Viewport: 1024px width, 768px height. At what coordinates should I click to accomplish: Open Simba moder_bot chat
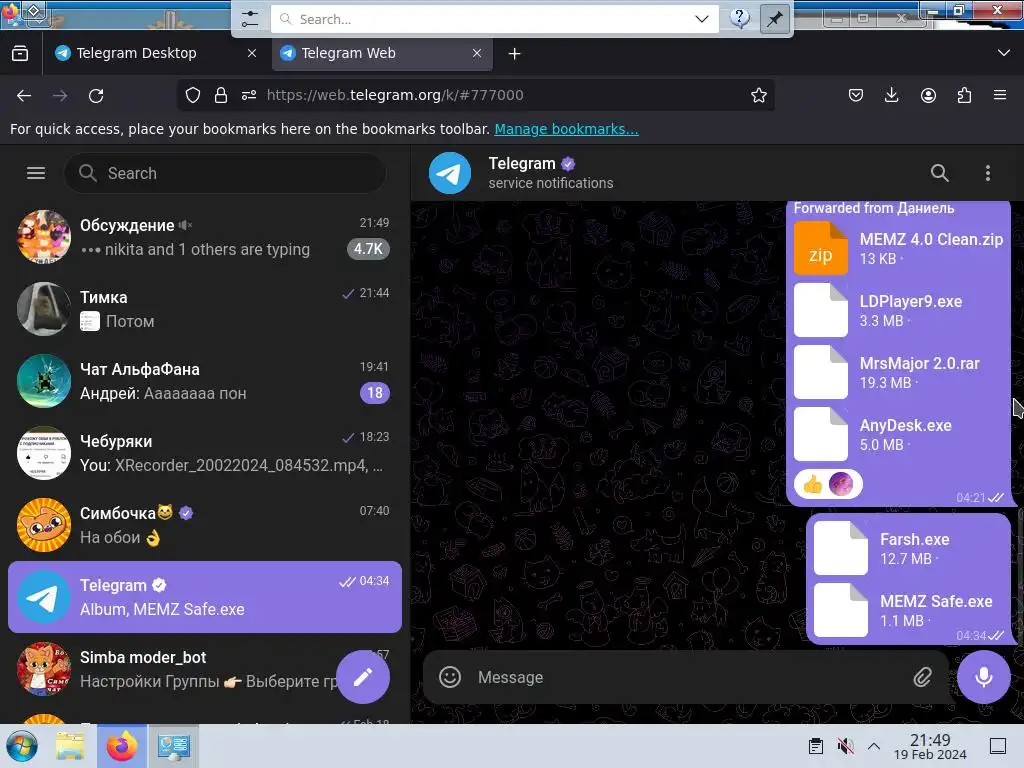[x=204, y=669]
